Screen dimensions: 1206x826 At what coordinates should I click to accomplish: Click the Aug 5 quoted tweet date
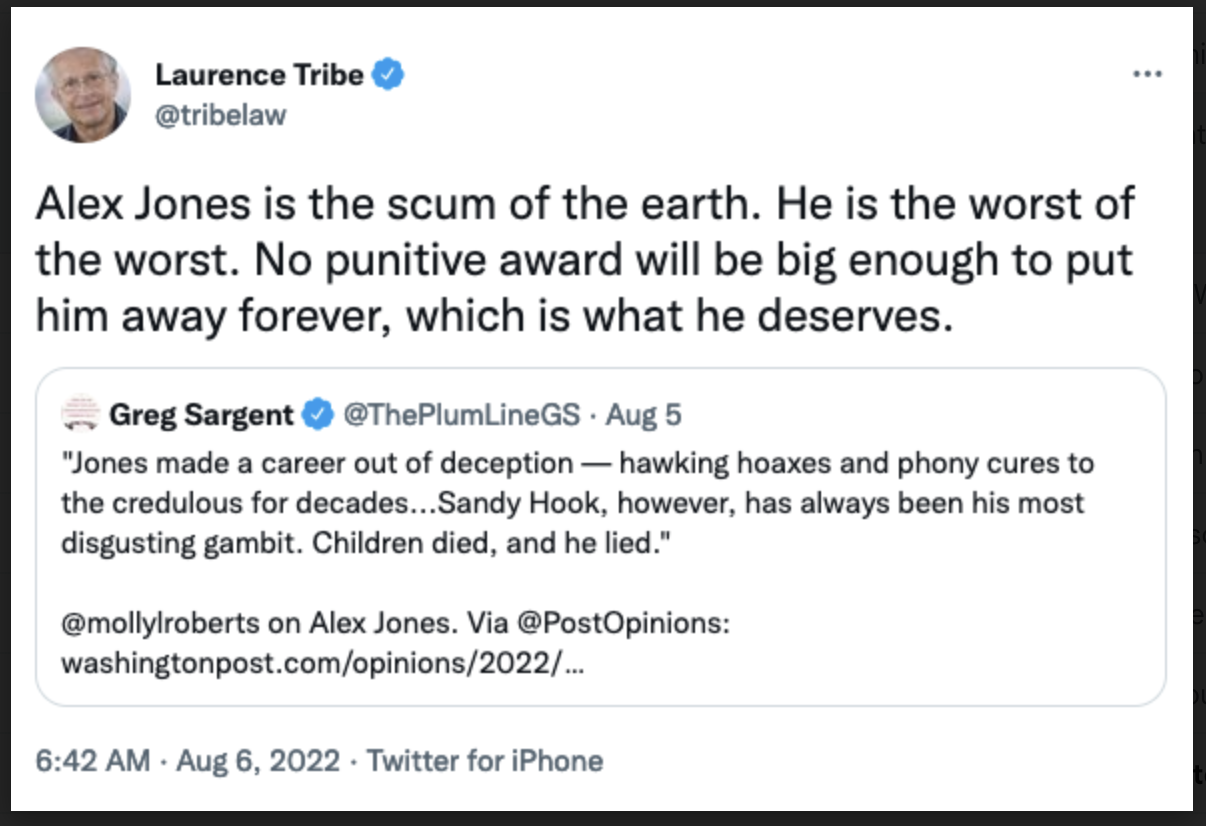(644, 413)
